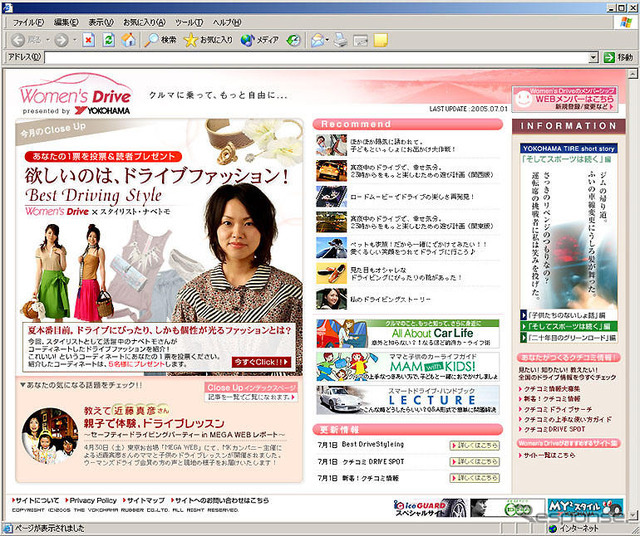This screenshot has width=640, height=536.
Task: Click the Go (移動) green arrow button
Action: point(618,58)
